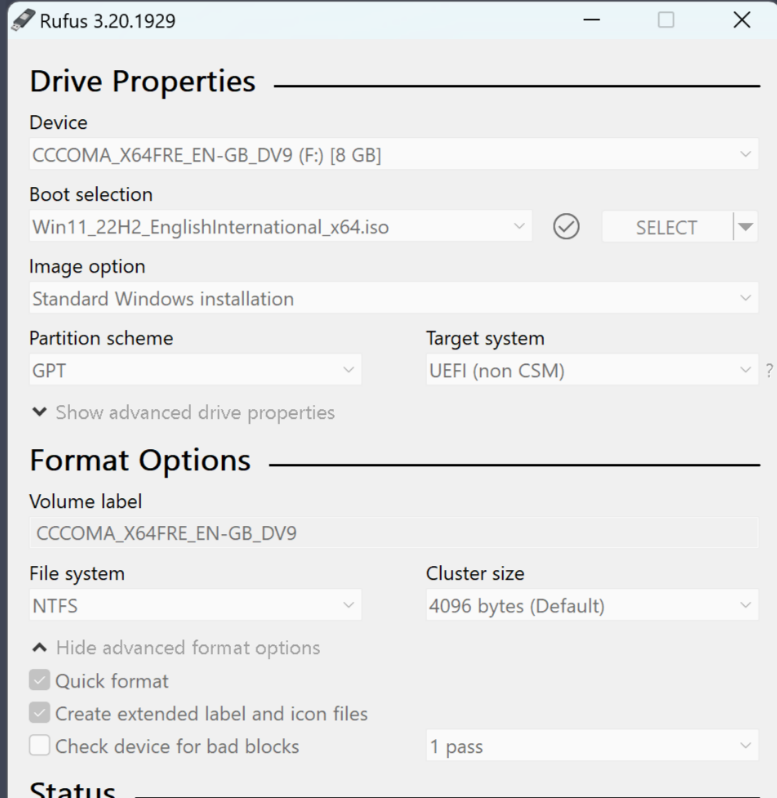777x798 pixels.
Task: Open the Boot selection ISO dropdown
Action: (280, 227)
